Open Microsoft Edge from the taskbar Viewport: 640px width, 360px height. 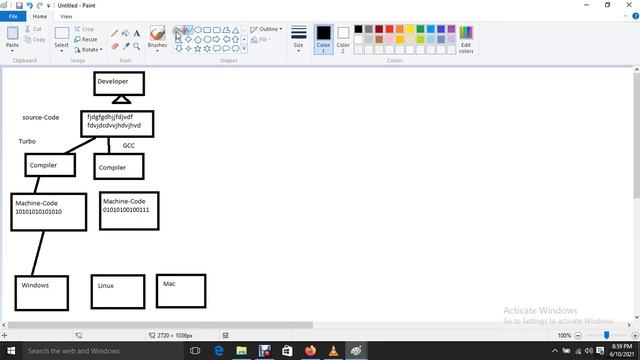pyautogui.click(x=218, y=351)
